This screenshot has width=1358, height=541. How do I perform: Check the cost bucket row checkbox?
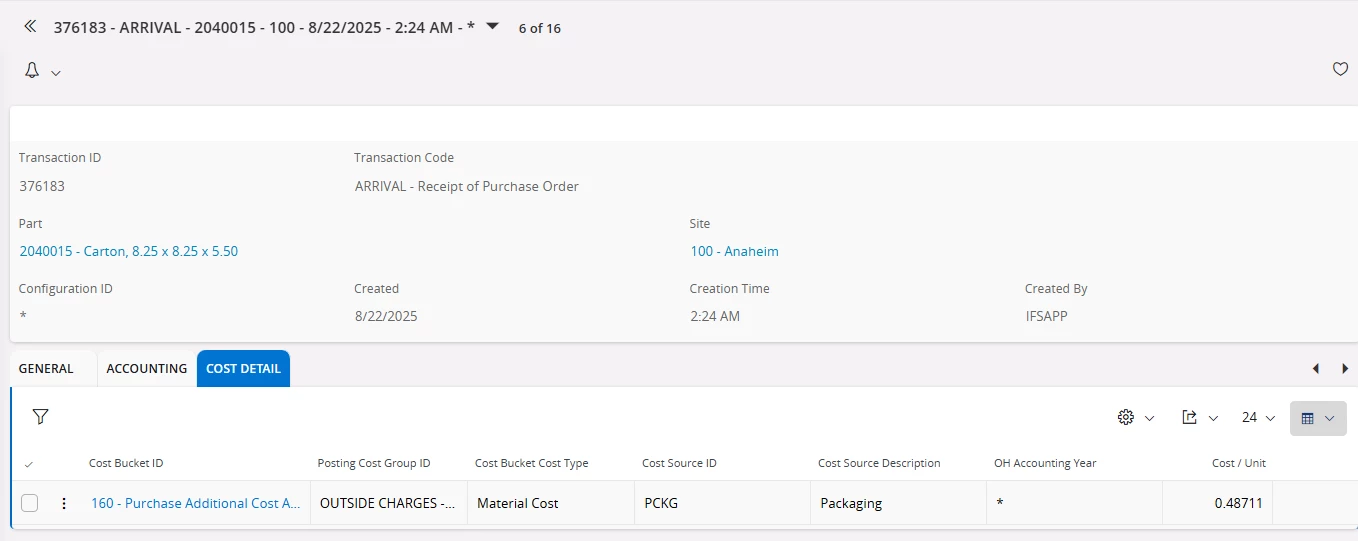point(30,503)
